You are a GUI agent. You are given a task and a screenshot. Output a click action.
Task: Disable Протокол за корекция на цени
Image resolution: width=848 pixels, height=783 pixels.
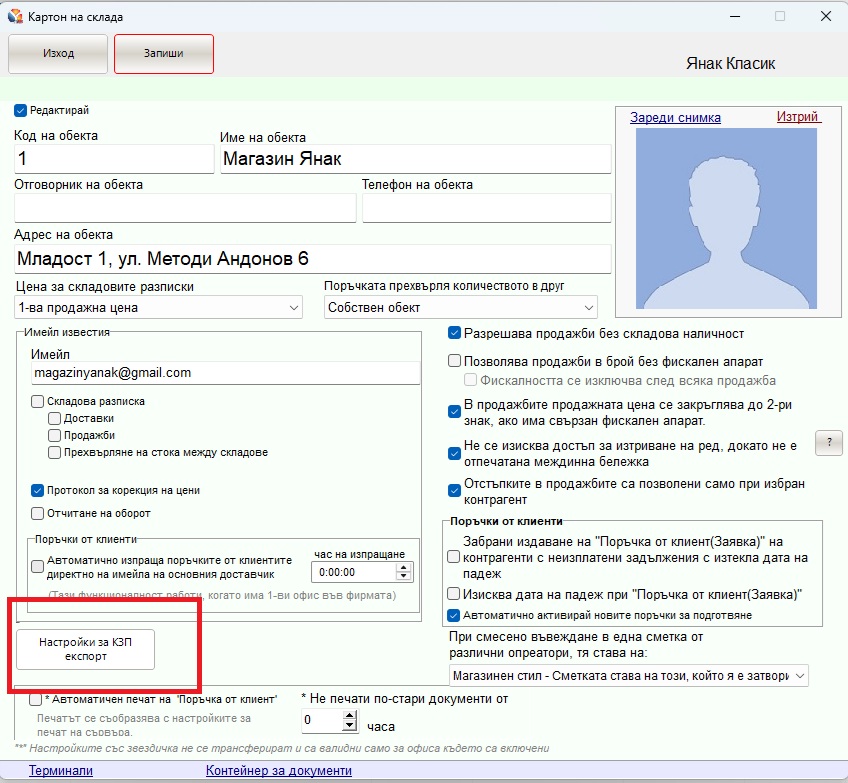pos(38,490)
